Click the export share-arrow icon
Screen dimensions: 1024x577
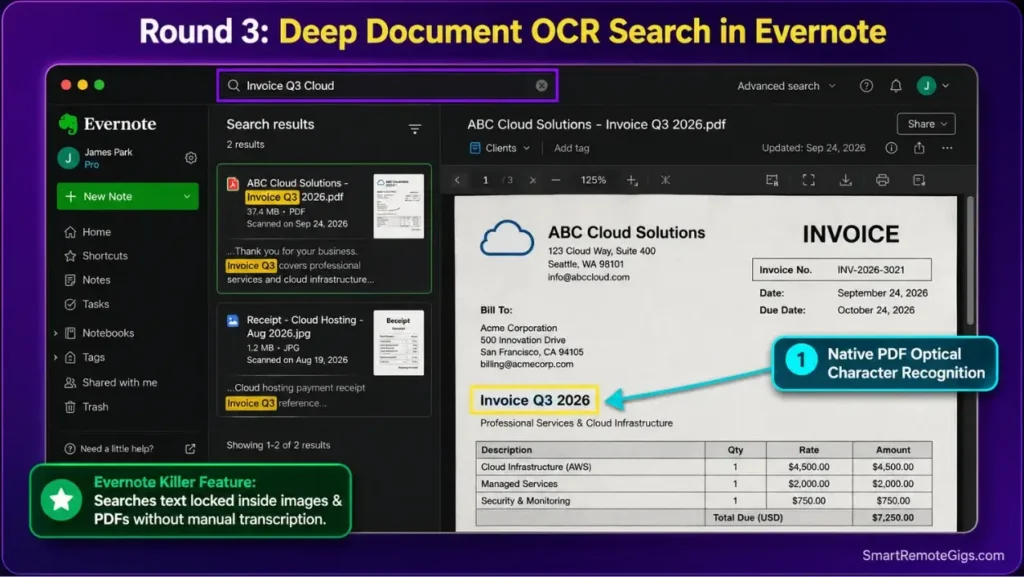click(920, 148)
